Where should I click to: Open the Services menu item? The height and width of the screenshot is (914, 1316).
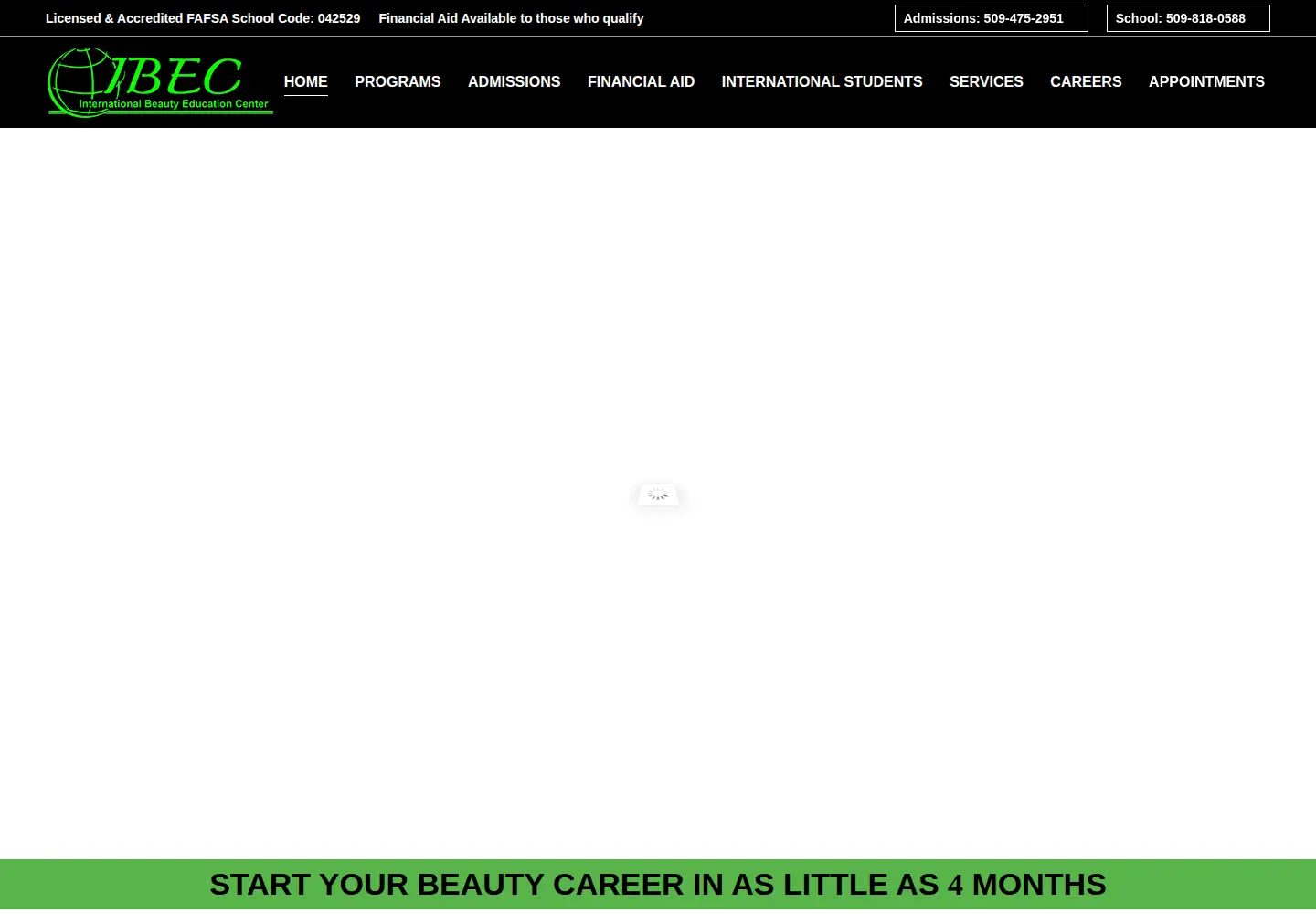coord(986,81)
